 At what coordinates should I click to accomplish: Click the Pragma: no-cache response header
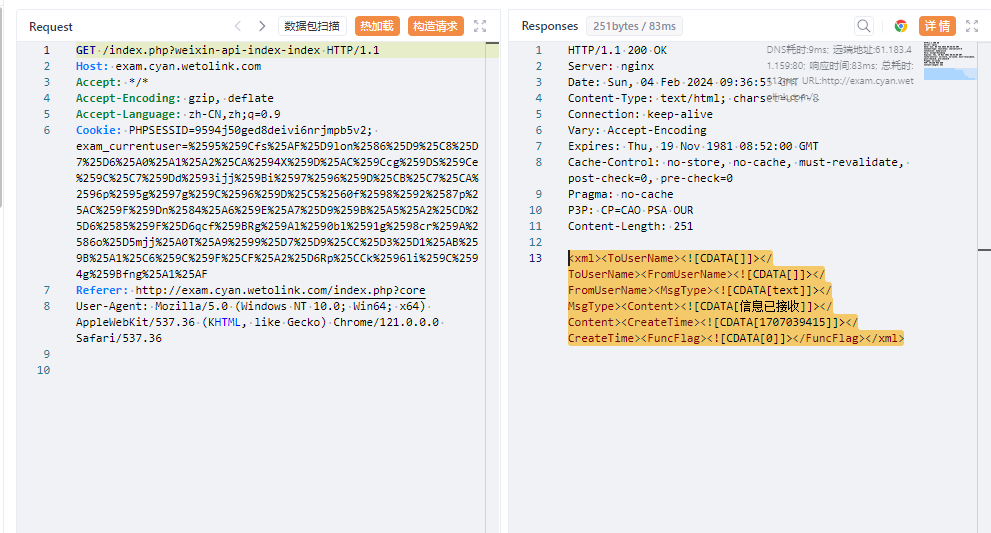[x=620, y=194]
